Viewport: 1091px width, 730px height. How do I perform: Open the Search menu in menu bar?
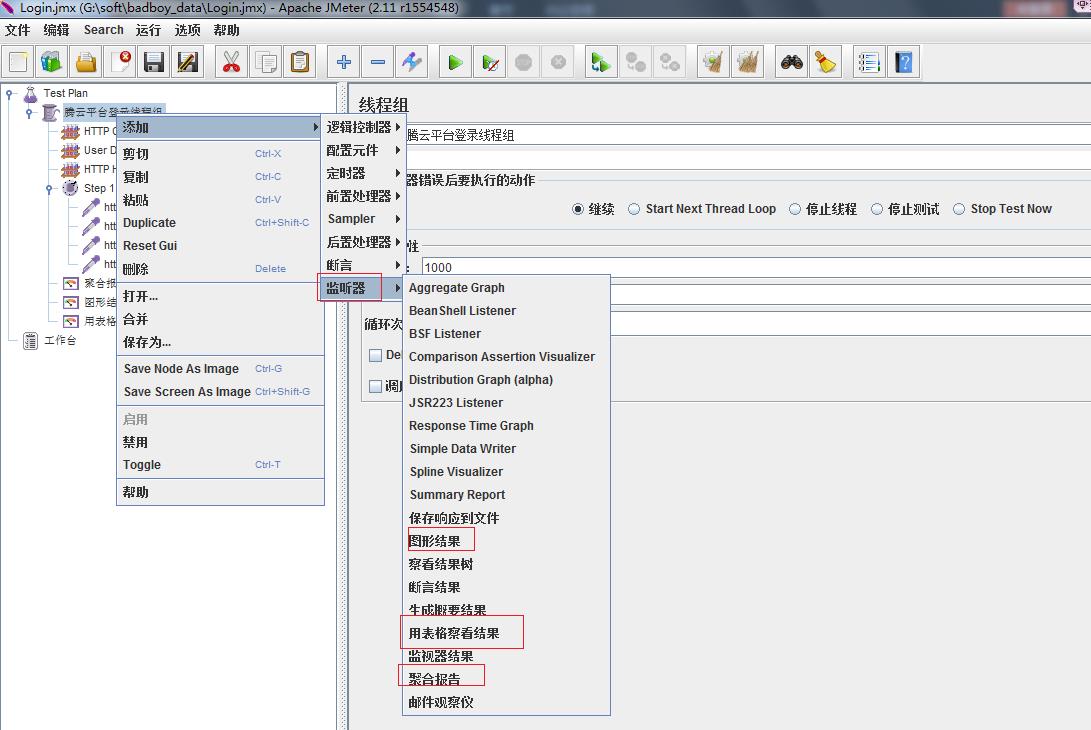tap(104, 30)
